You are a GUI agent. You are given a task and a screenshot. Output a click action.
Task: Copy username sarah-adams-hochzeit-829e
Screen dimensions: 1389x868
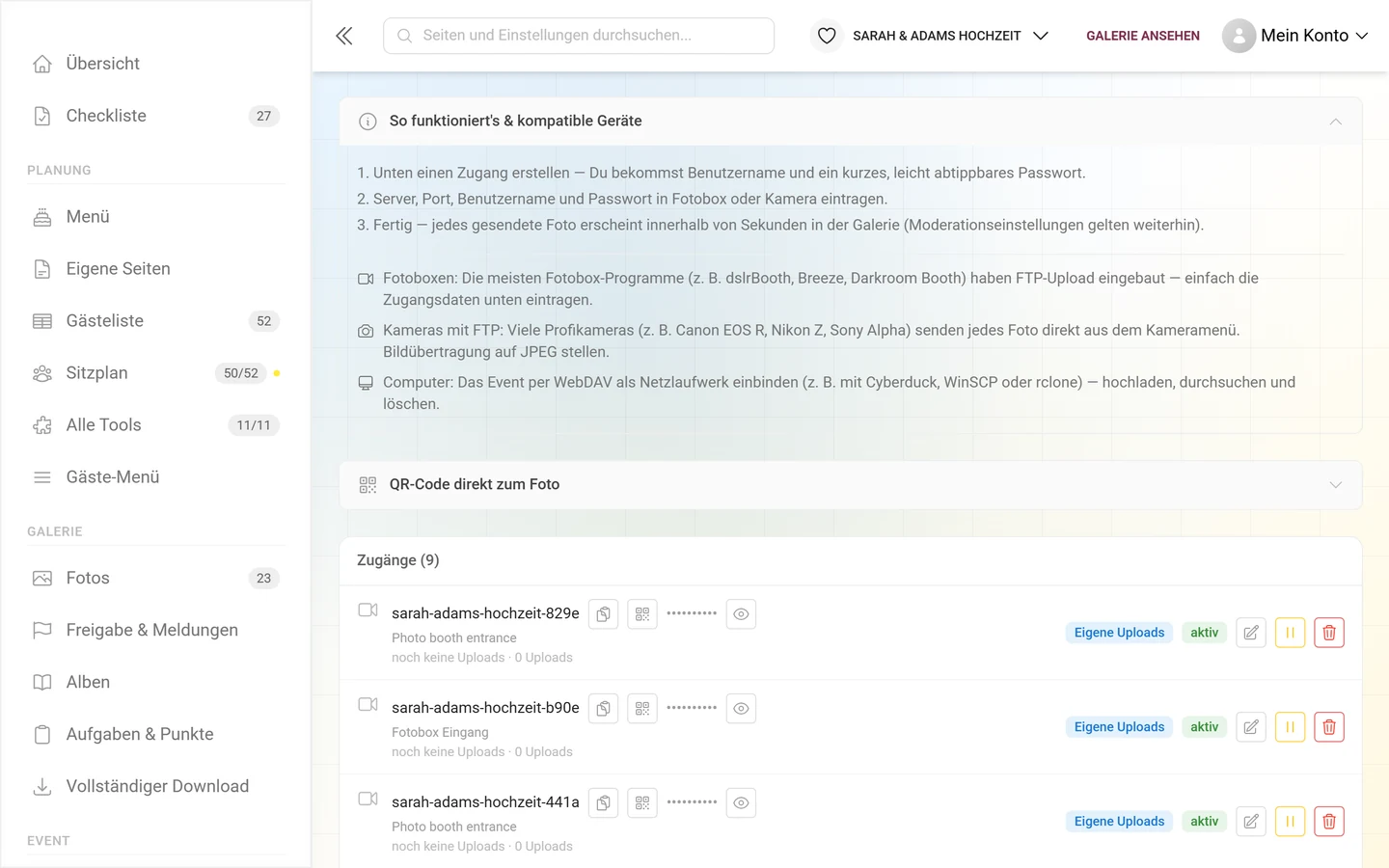tap(603, 614)
